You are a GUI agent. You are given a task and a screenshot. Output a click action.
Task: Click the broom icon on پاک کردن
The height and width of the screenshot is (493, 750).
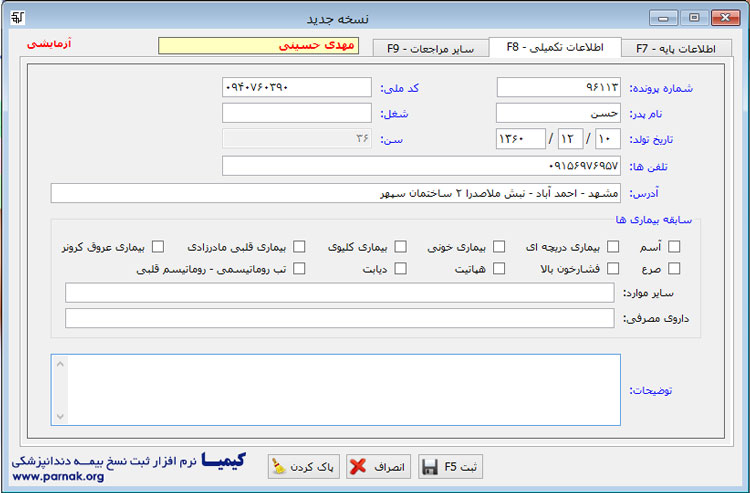(x=278, y=467)
